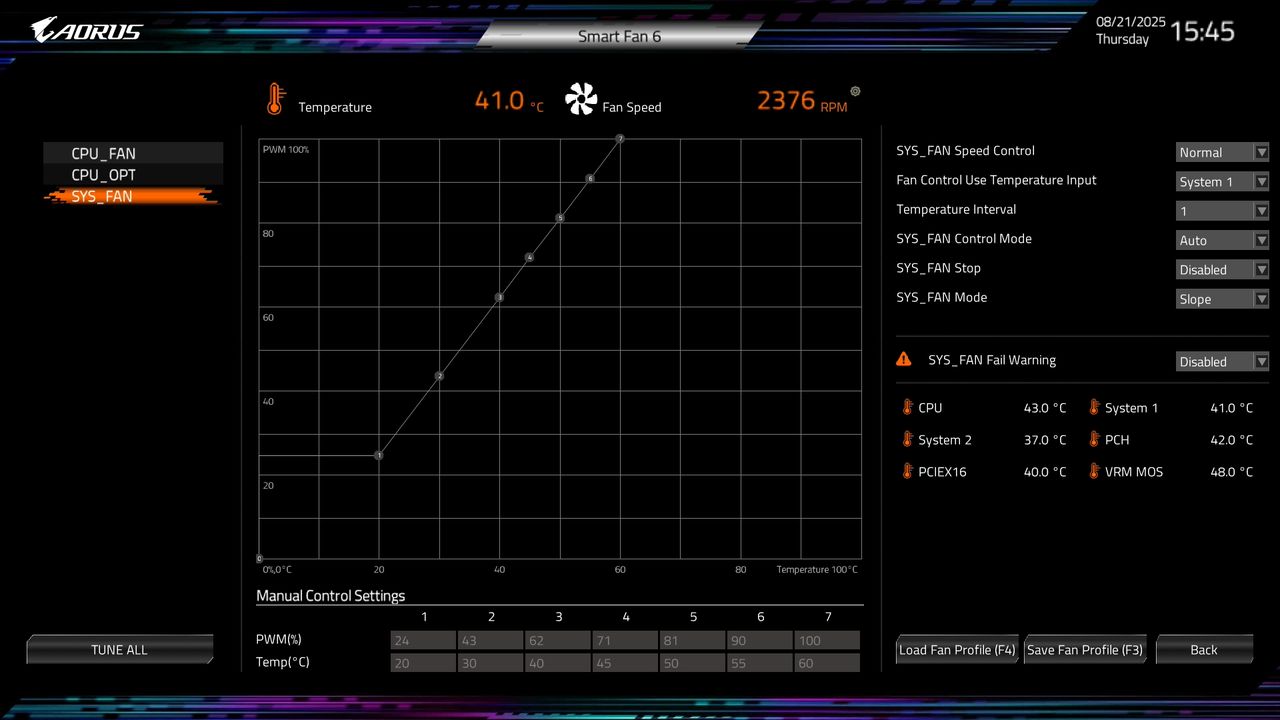
Task: Click the Load Fan Profile button
Action: click(x=956, y=649)
